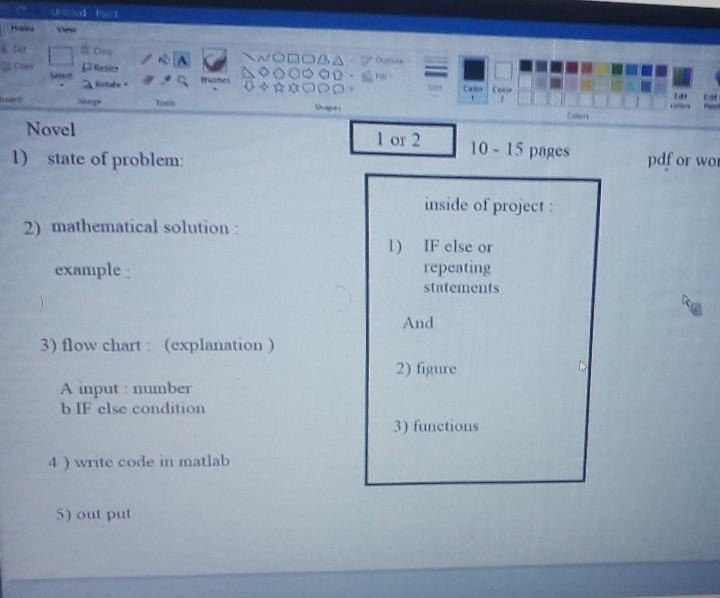
Task: Click the '4 ) write code in matlab' text
Action: click(139, 461)
